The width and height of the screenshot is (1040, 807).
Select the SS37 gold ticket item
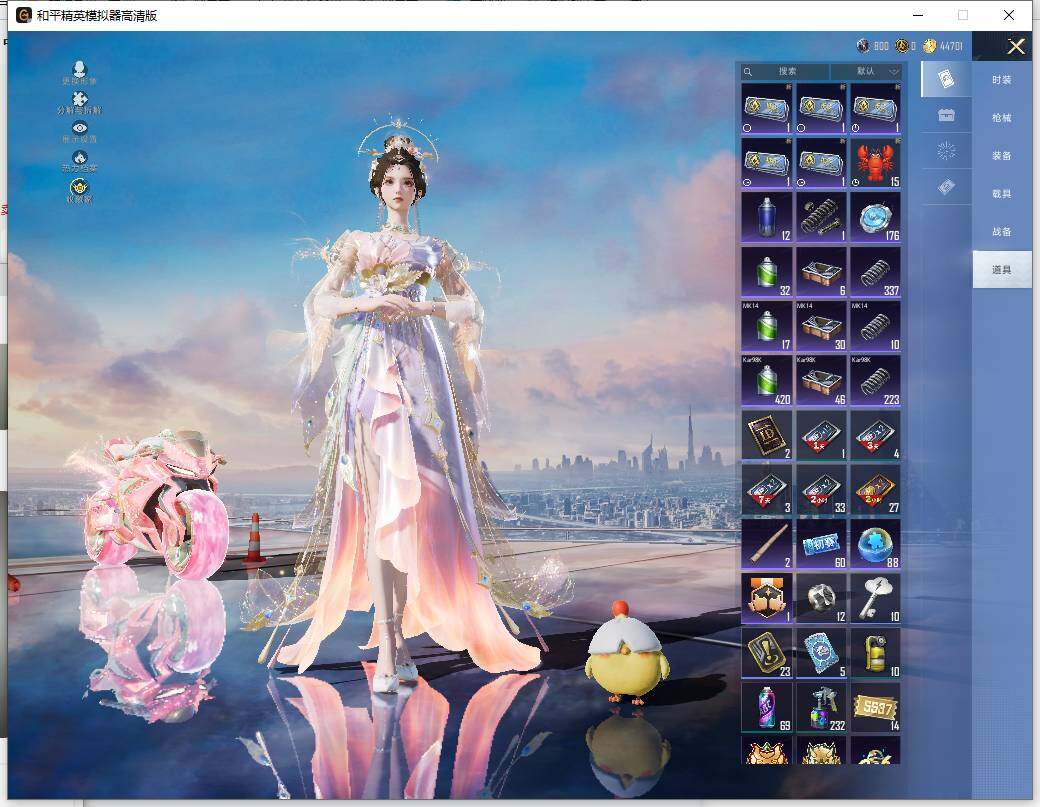pos(875,706)
